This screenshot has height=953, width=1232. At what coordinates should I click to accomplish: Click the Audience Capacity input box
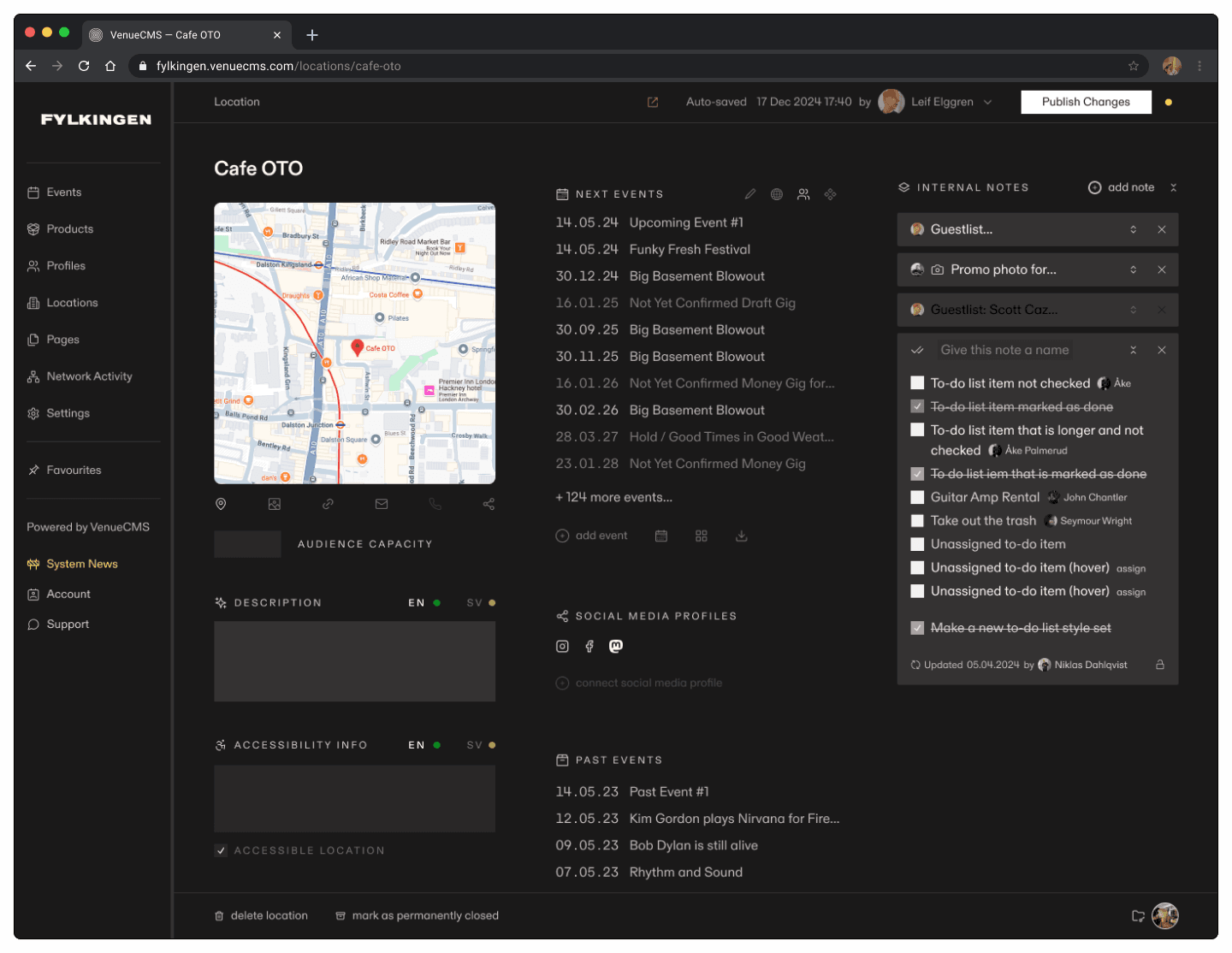247,544
